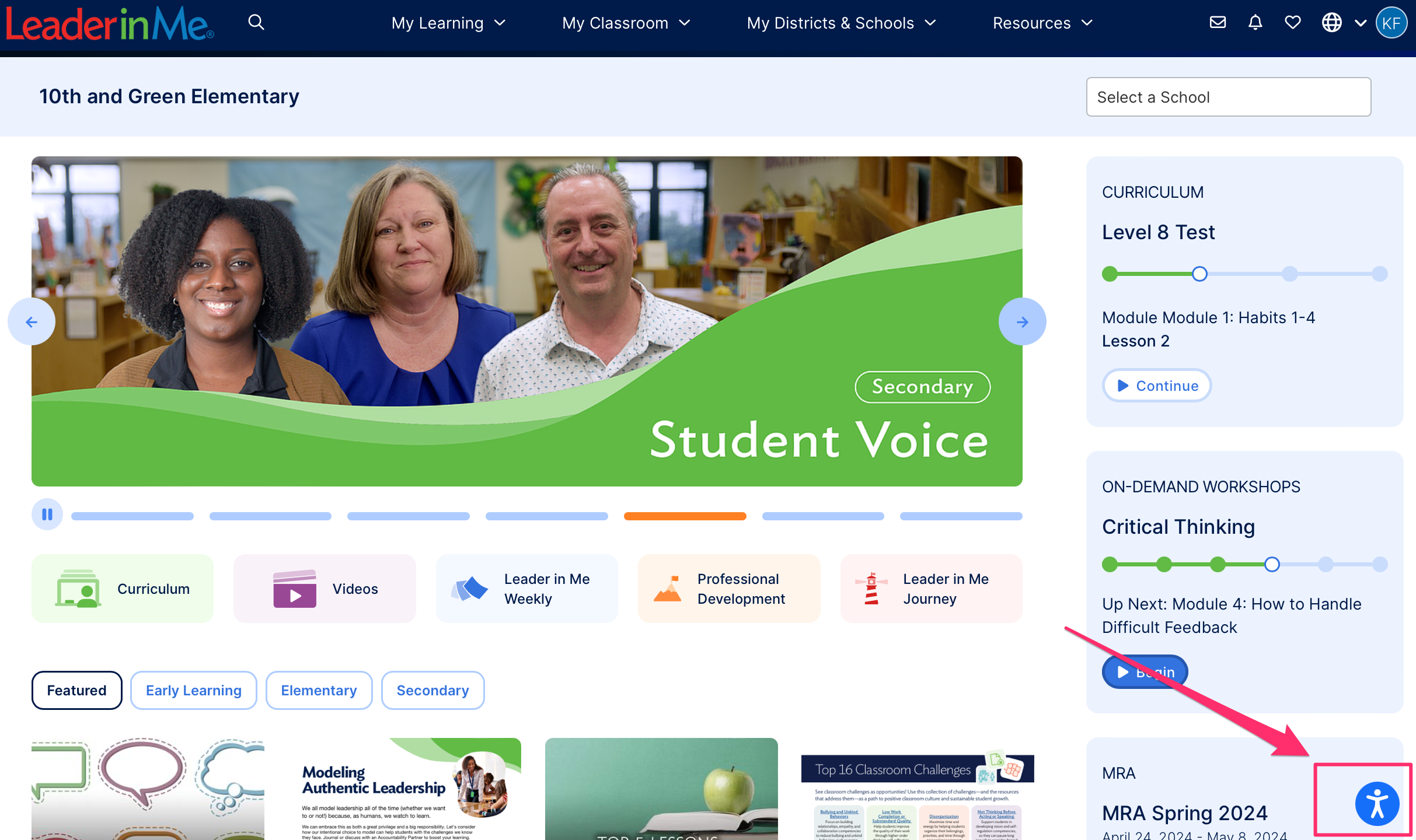Screen dimensions: 1416x840
Task: Click the globe language icon
Action: point(1332,22)
